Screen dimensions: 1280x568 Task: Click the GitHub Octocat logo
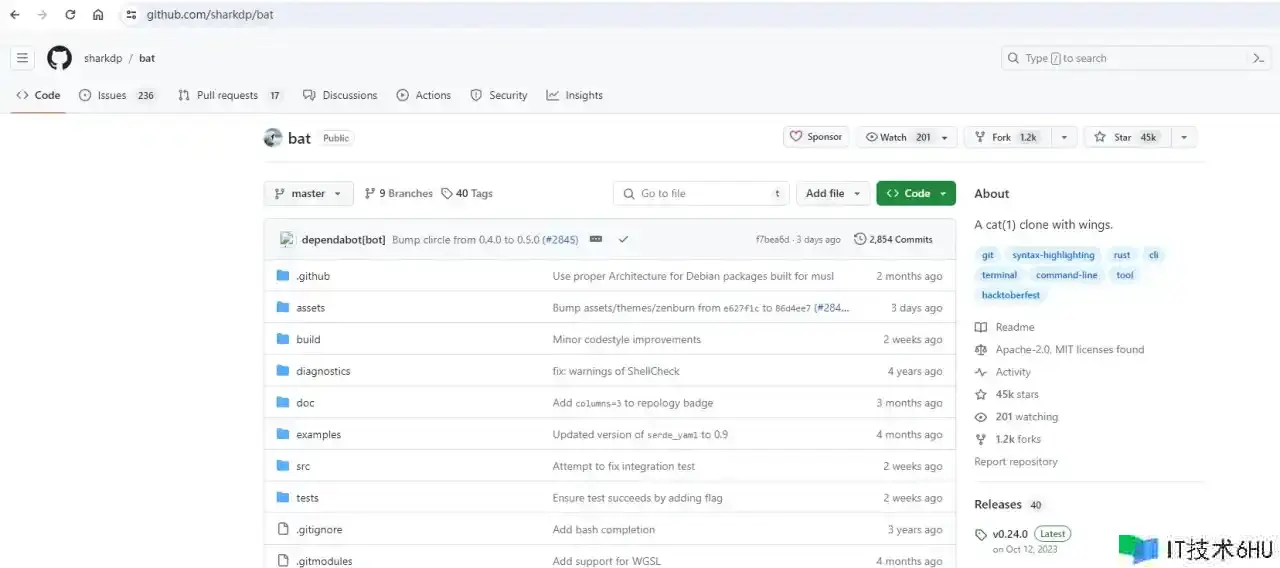60,58
